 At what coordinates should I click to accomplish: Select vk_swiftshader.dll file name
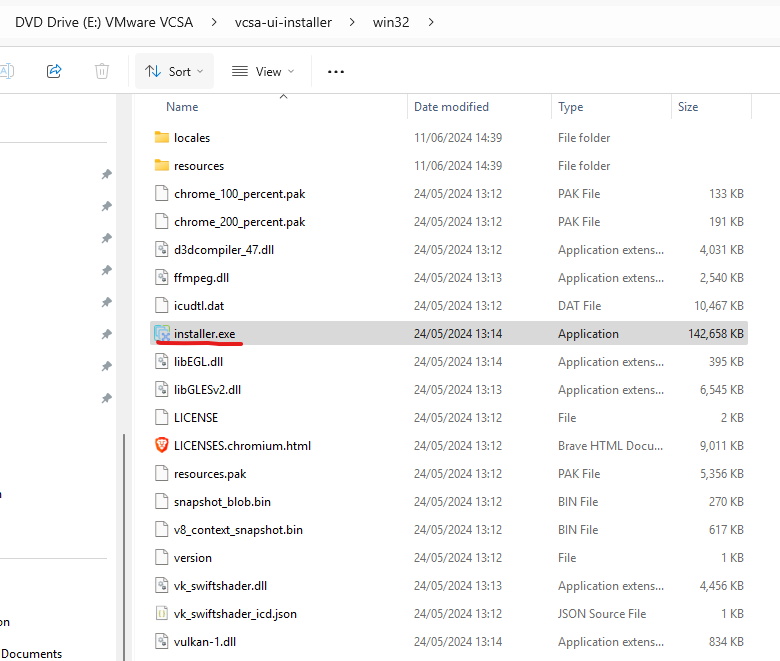point(220,586)
